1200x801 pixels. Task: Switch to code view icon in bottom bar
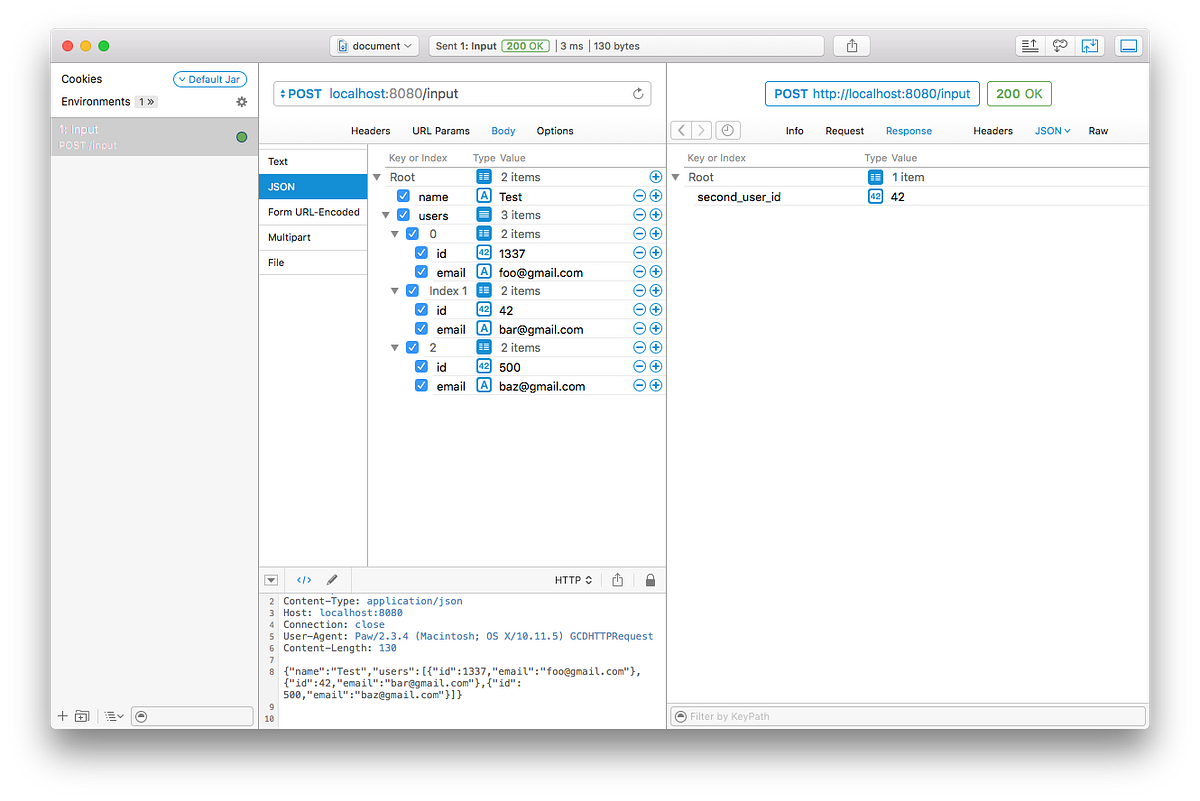pyautogui.click(x=304, y=580)
